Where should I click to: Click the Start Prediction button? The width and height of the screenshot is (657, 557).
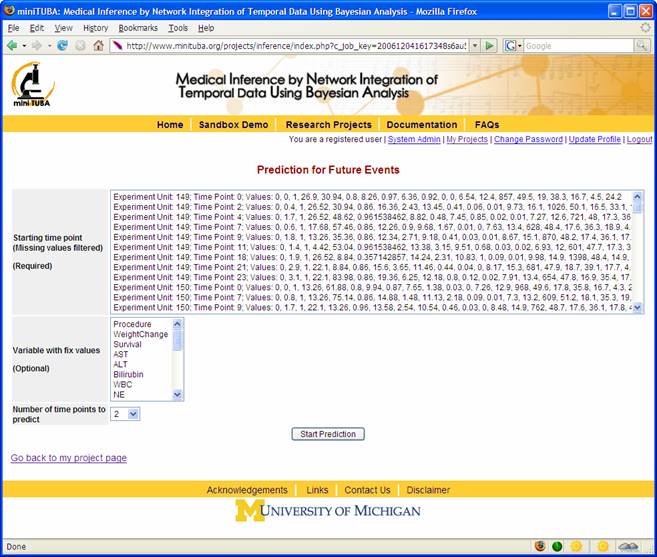click(x=328, y=434)
